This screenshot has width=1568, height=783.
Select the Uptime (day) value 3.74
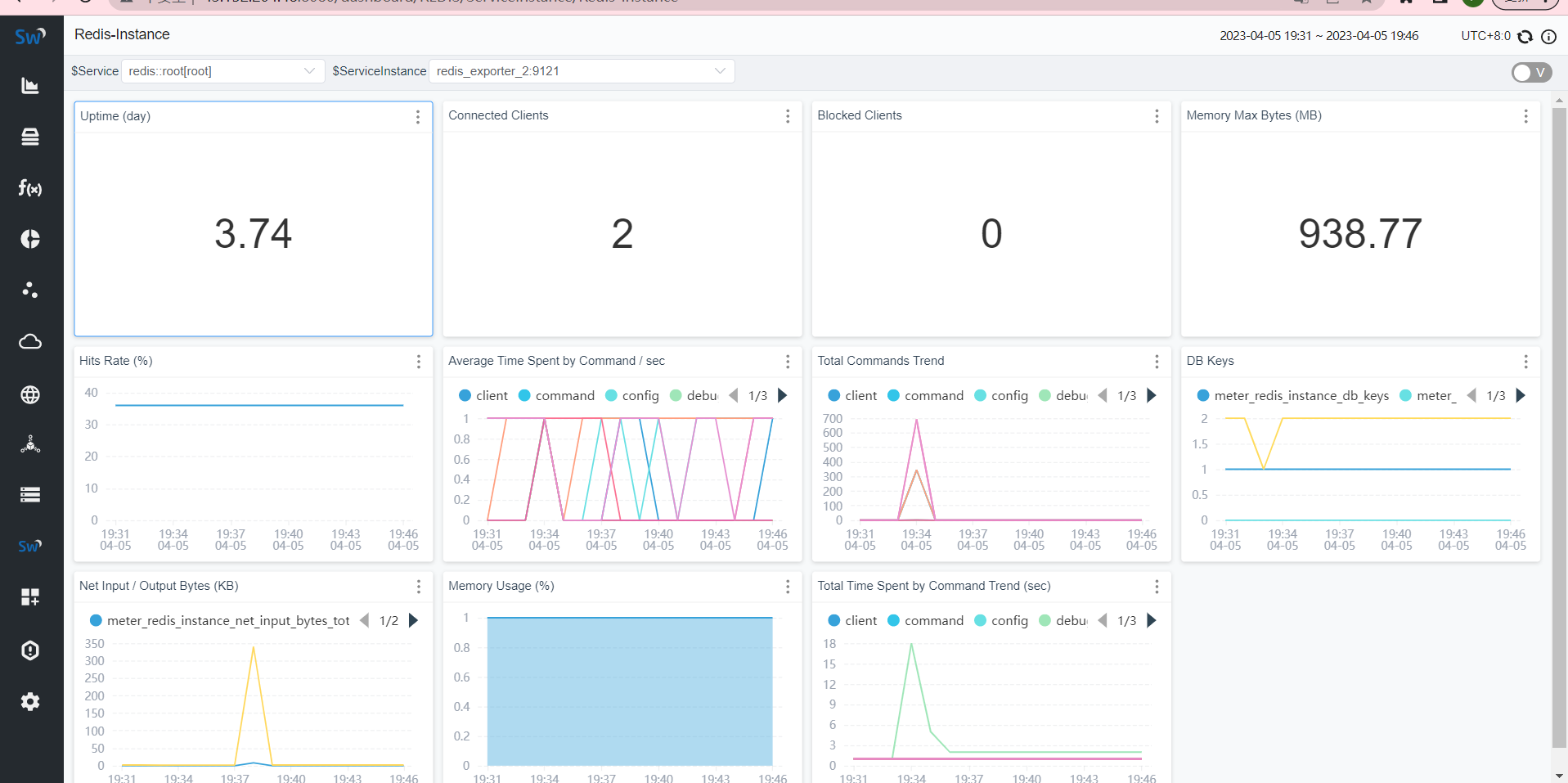tap(254, 234)
